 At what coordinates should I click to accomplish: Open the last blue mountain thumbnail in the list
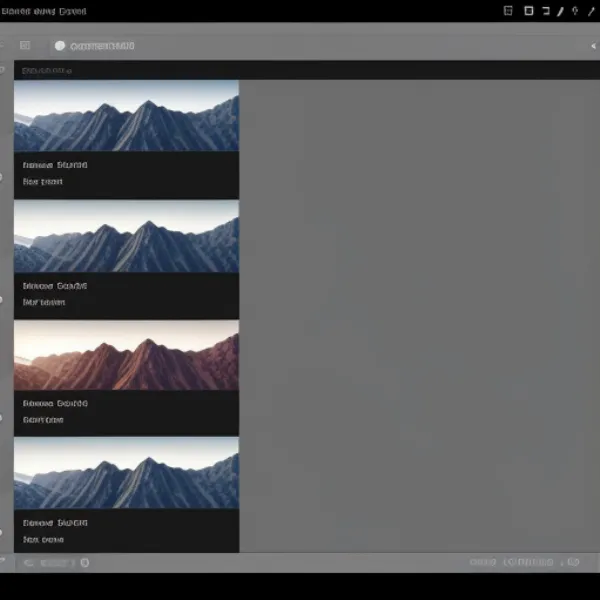tap(126, 473)
